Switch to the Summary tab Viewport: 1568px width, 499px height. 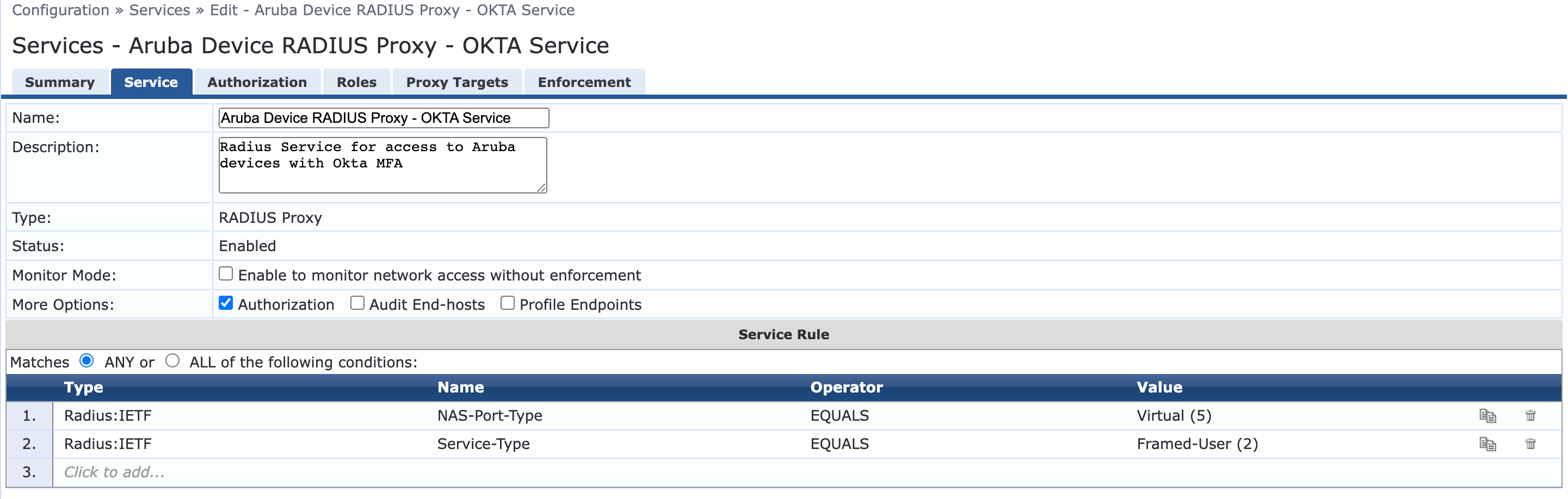[x=60, y=82]
